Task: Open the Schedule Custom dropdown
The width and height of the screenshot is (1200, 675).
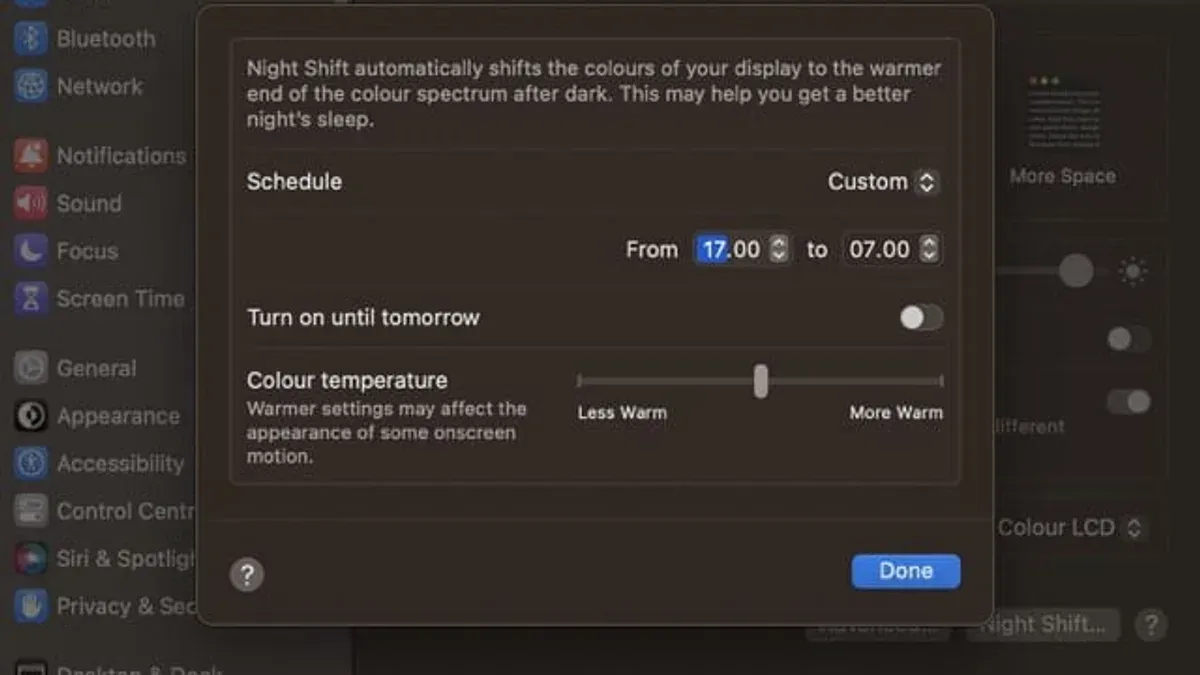Action: 883,182
